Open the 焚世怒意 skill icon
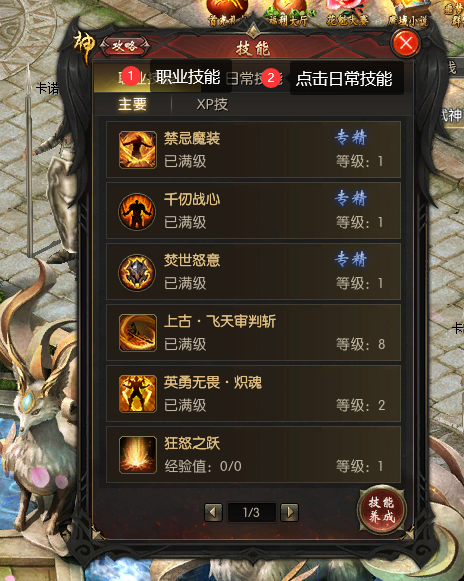Screen dimensions: 464x581 137,272
